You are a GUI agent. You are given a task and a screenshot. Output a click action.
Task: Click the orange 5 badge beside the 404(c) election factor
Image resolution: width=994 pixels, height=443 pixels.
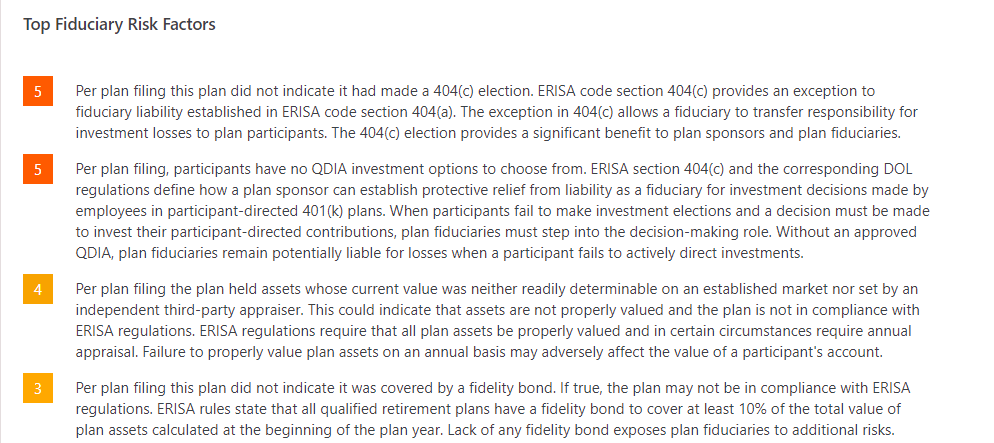coord(37,93)
